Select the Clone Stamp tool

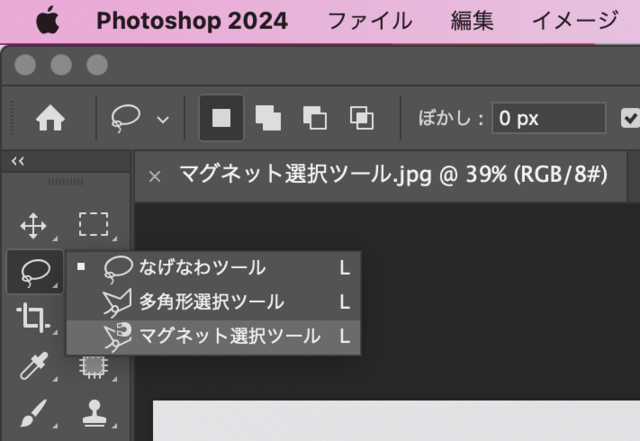pyautogui.click(x=94, y=413)
